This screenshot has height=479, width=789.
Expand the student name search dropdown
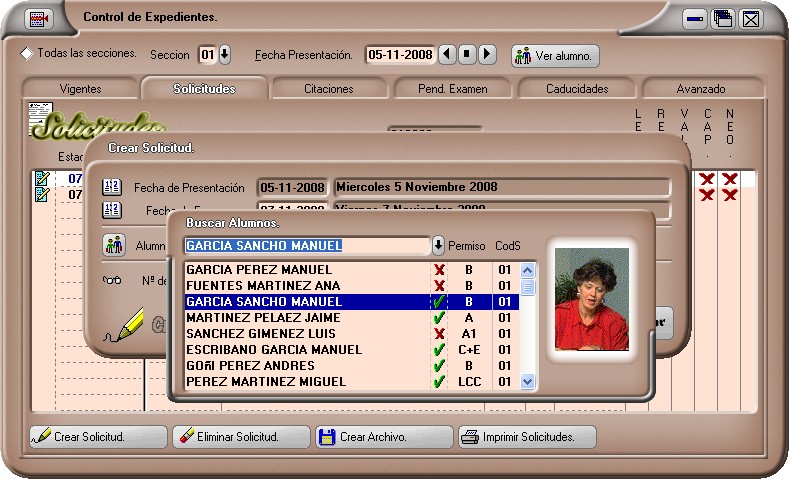click(438, 246)
